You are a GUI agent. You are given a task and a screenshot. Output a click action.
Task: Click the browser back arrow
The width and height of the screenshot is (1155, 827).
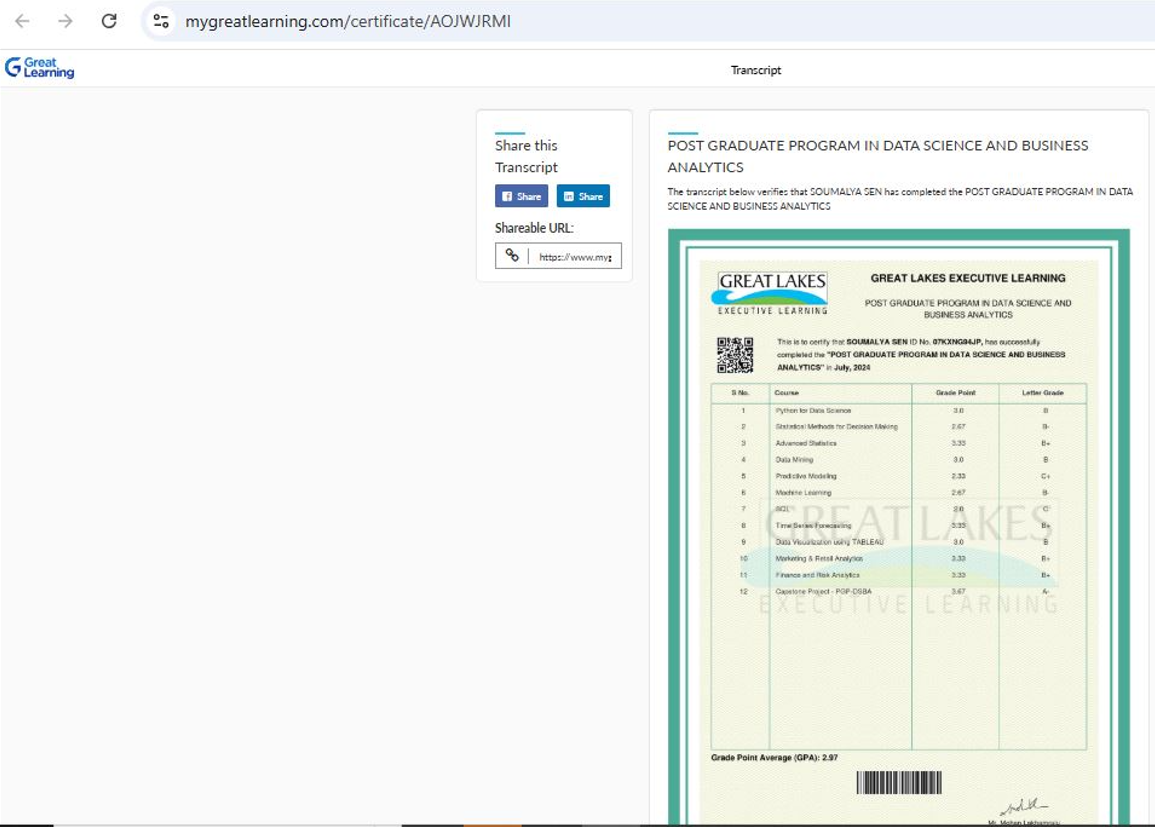[x=22, y=21]
